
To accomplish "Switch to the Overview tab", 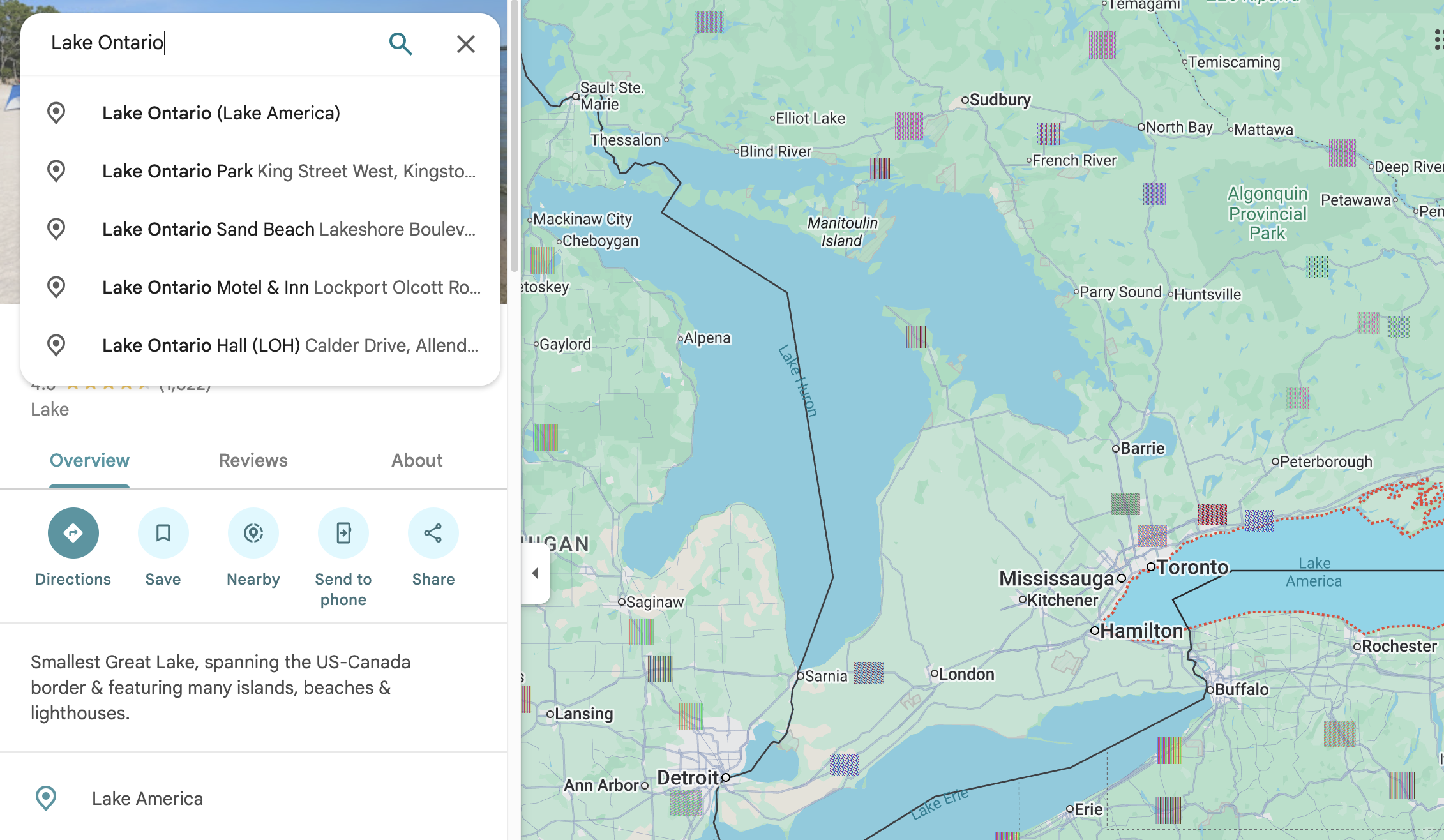I will tap(89, 461).
